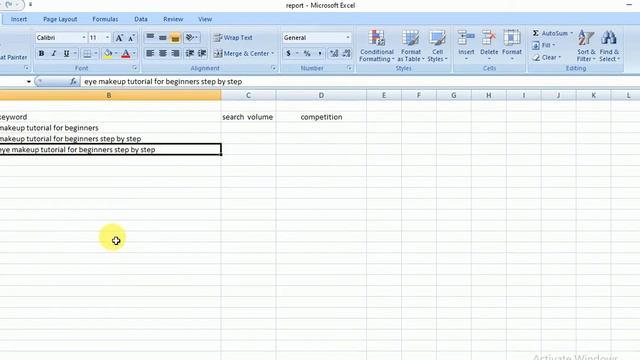Screen dimensions: 640x360
Task: Open the font size dropdown
Action: click(107, 38)
